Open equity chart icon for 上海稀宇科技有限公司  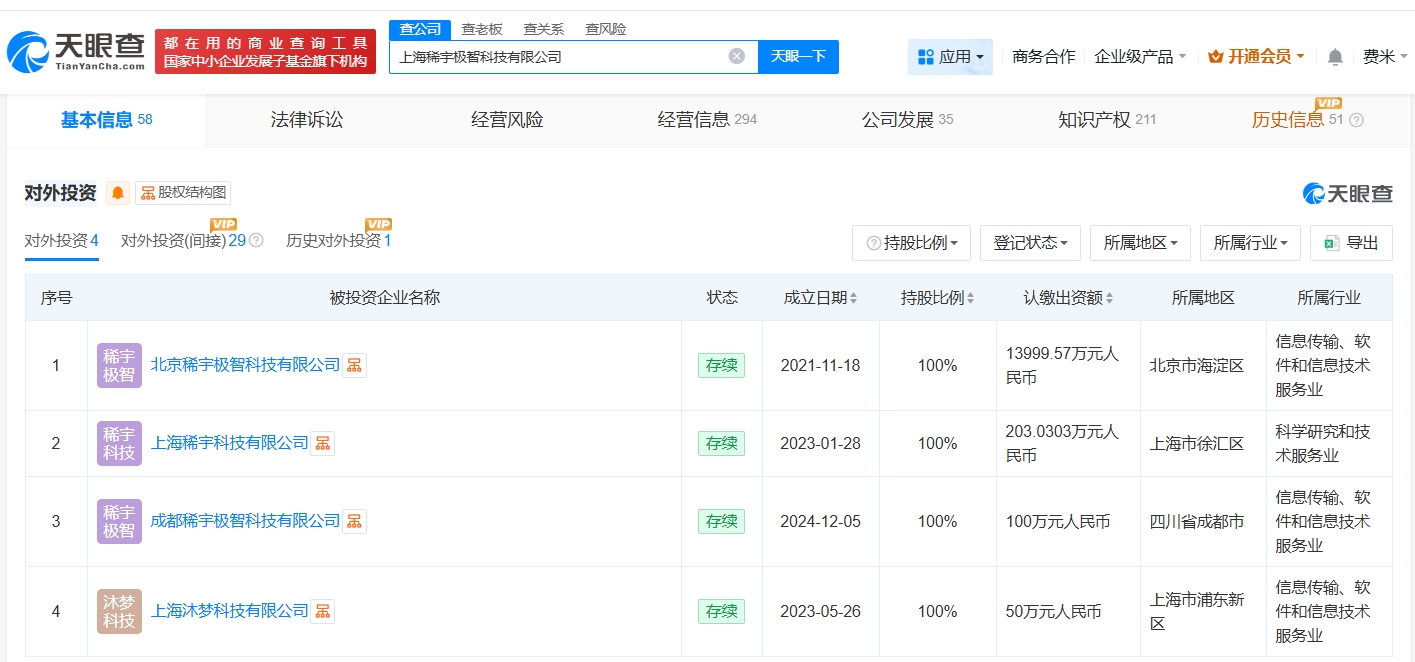click(322, 444)
